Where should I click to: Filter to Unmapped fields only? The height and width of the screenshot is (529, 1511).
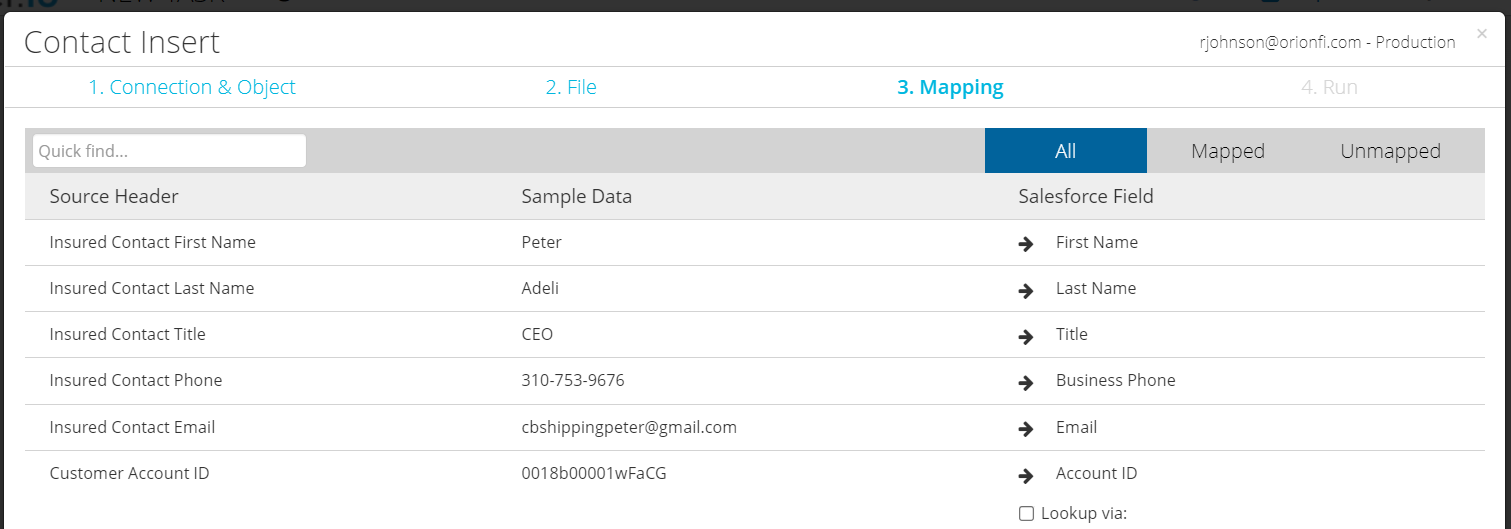click(x=1390, y=151)
